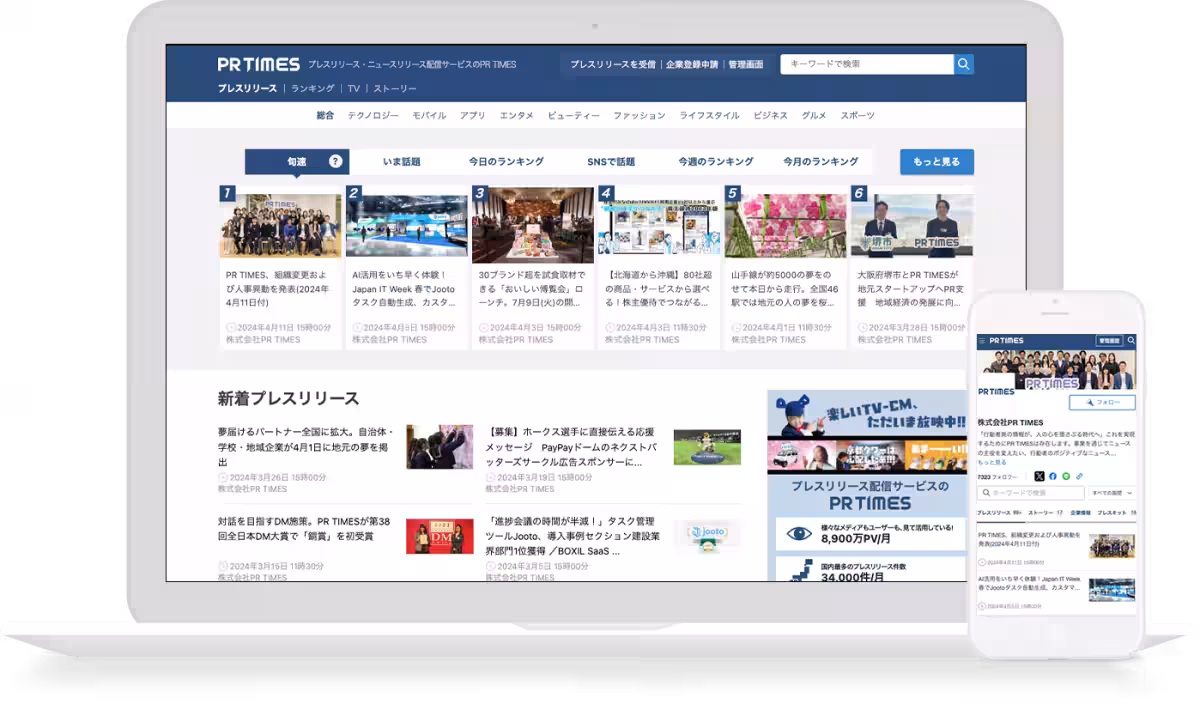Open the テクノロジー category menu item
This screenshot has width=1200, height=704.
[x=373, y=115]
